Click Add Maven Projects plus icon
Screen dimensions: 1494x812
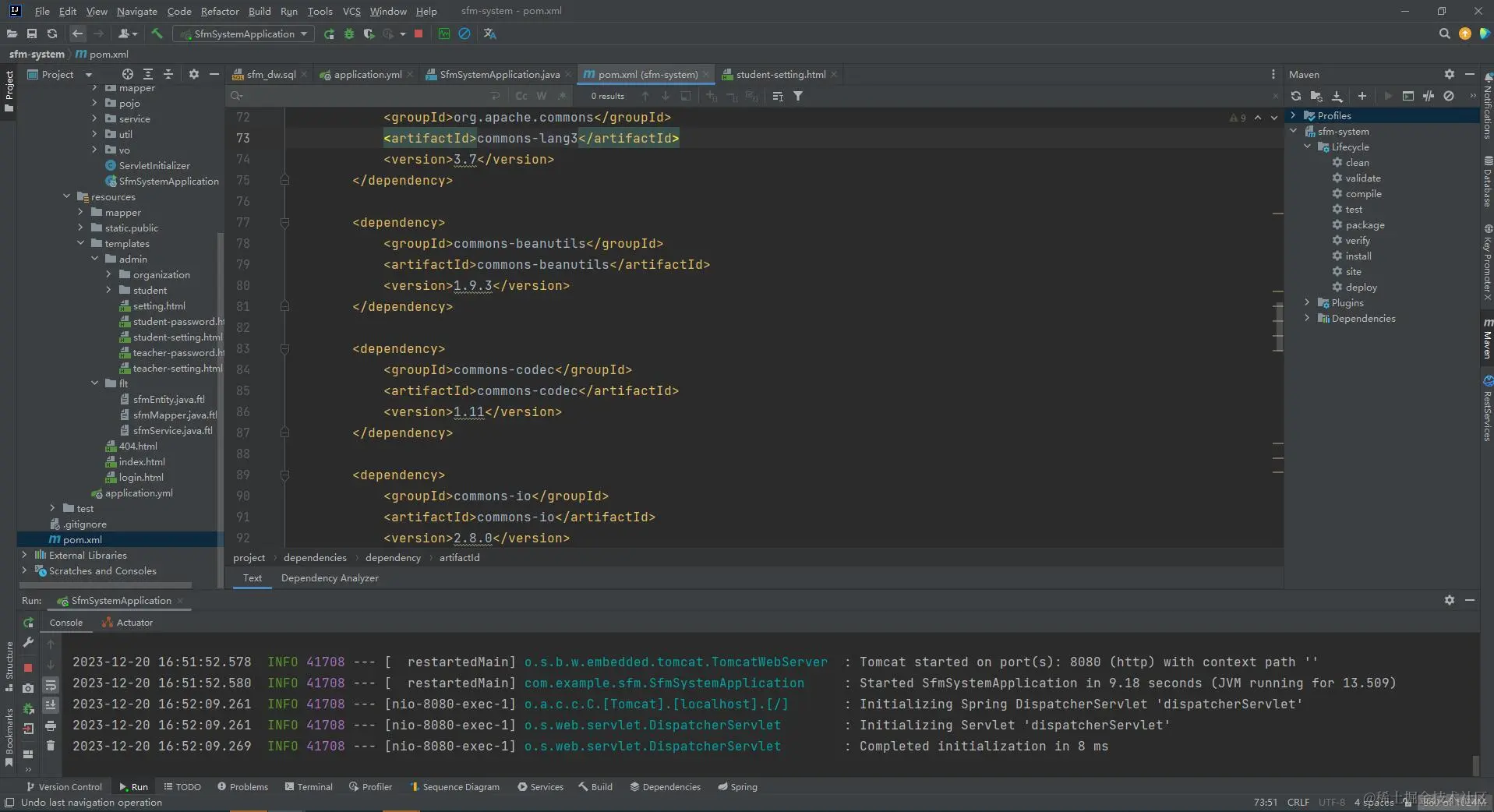[1362, 96]
